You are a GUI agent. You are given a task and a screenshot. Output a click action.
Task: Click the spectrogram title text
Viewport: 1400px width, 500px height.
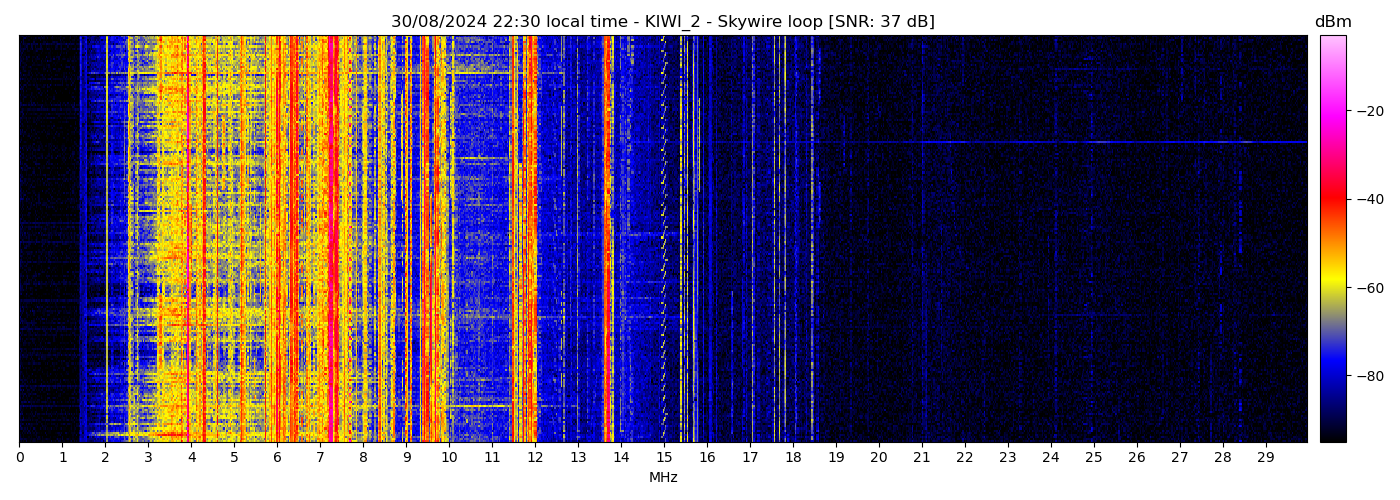tap(662, 22)
